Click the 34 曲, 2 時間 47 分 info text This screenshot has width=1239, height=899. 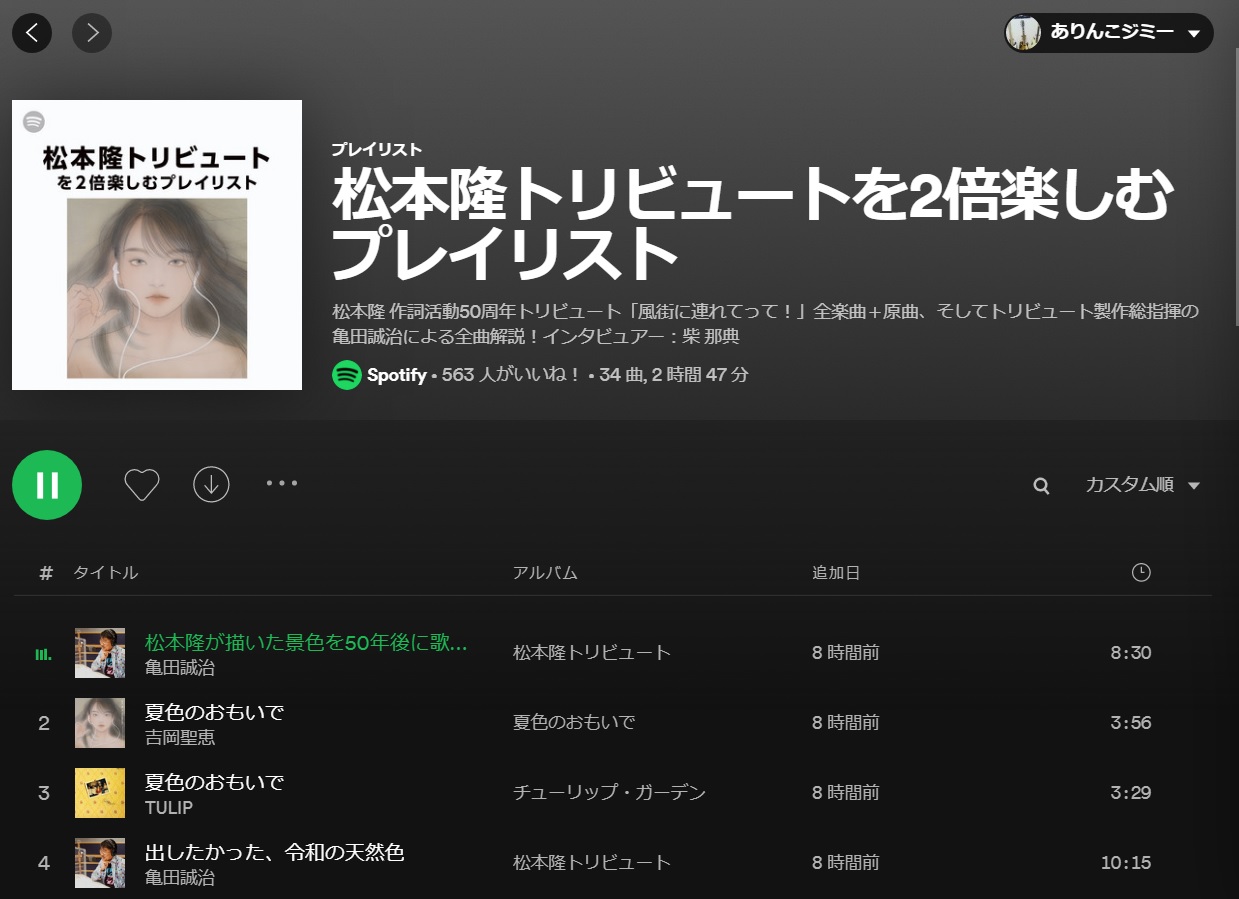pos(674,375)
